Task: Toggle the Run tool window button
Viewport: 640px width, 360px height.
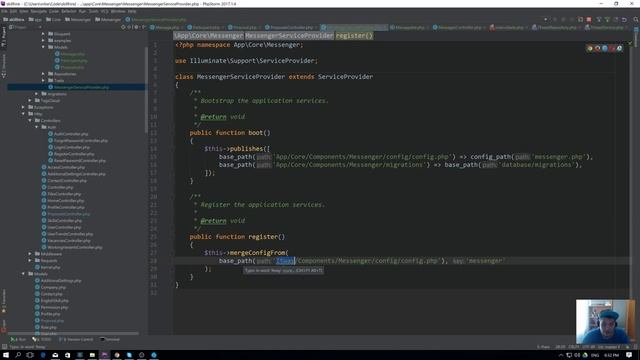Action: coord(18,339)
